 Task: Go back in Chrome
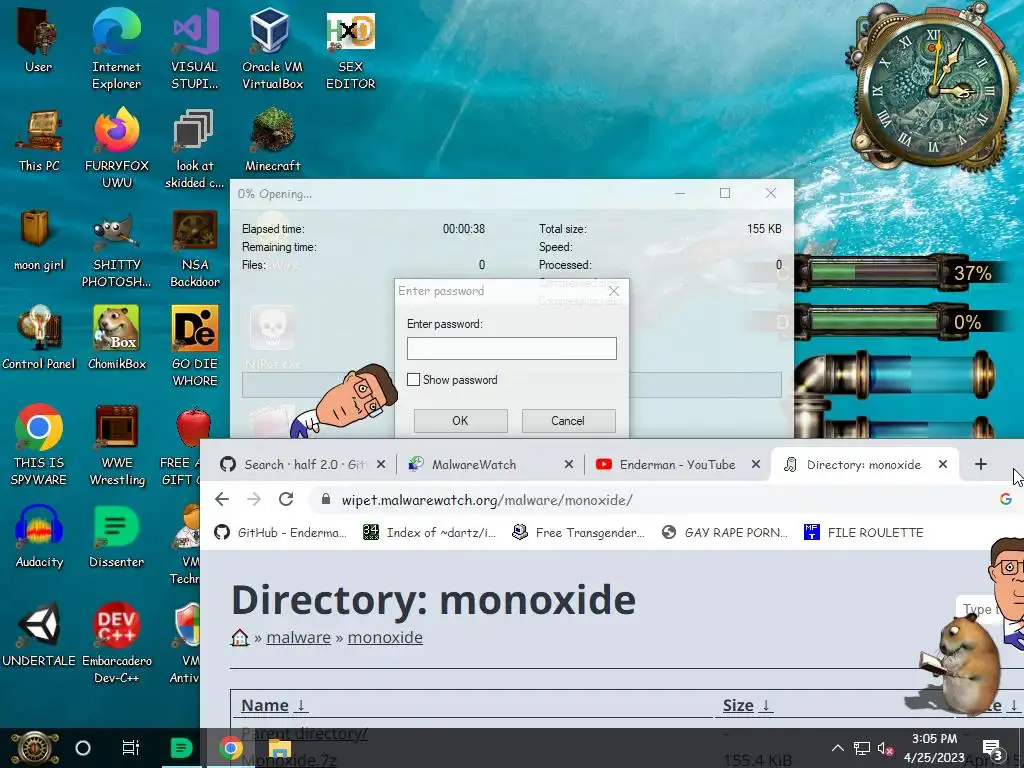tap(222, 500)
